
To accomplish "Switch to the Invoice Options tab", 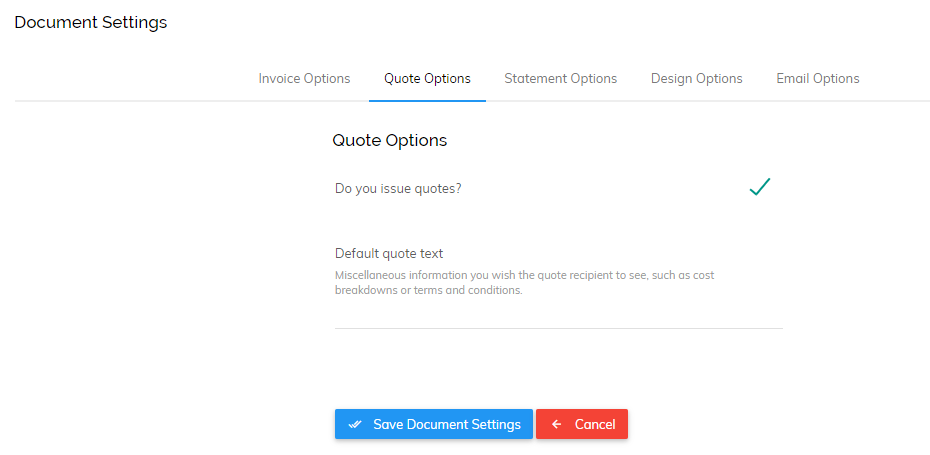I will click(x=304, y=78).
